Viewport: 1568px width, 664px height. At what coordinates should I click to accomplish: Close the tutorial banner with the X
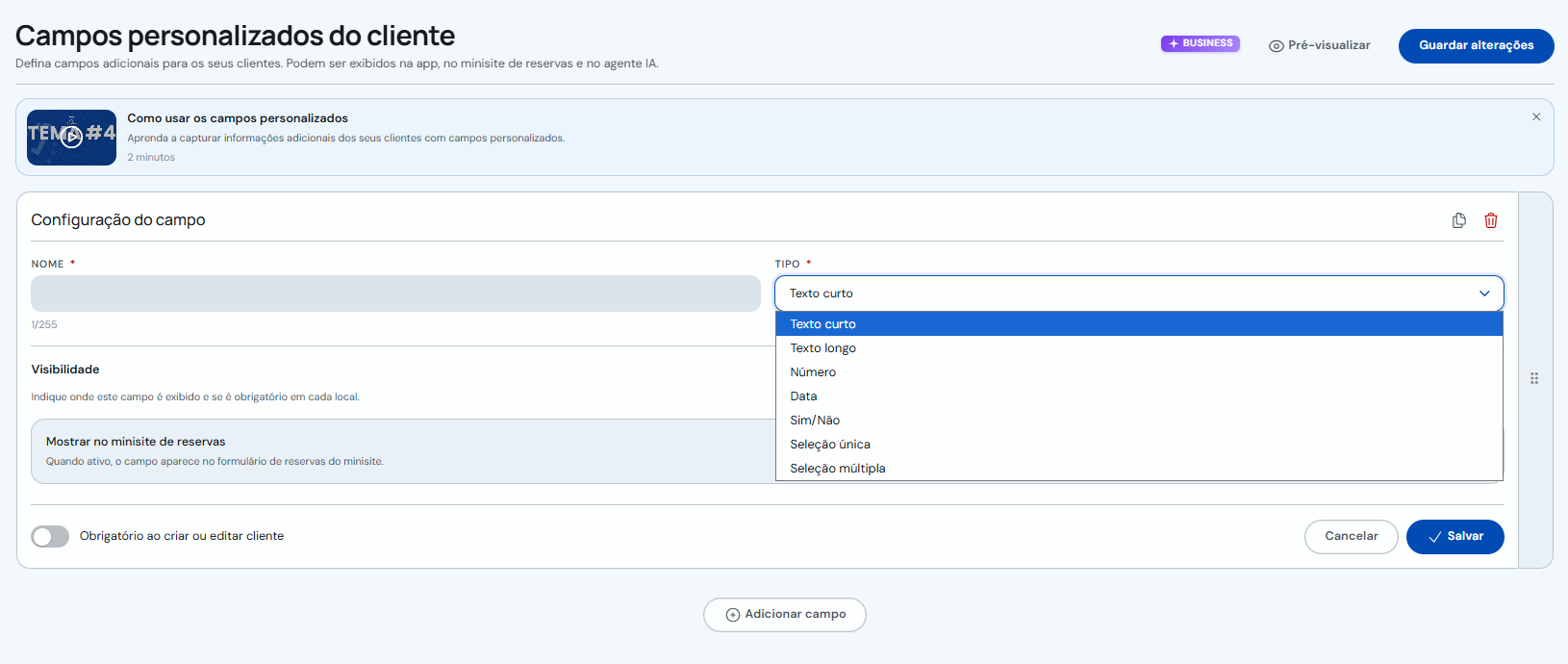click(x=1536, y=116)
